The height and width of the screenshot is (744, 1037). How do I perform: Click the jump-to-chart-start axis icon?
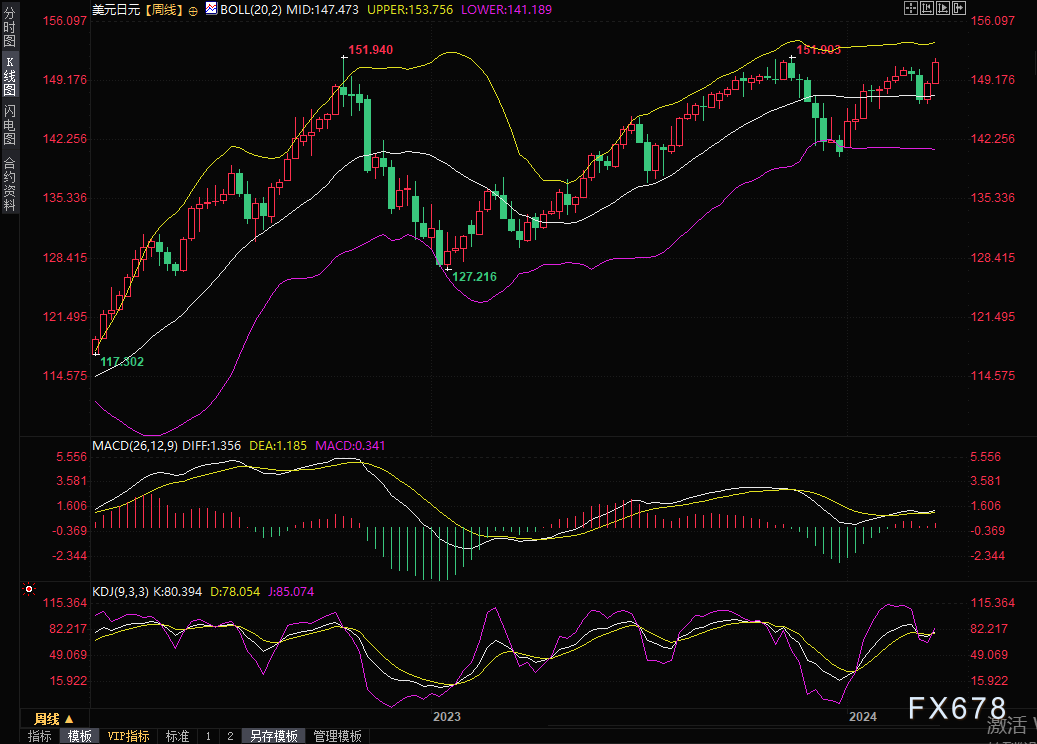[927, 8]
